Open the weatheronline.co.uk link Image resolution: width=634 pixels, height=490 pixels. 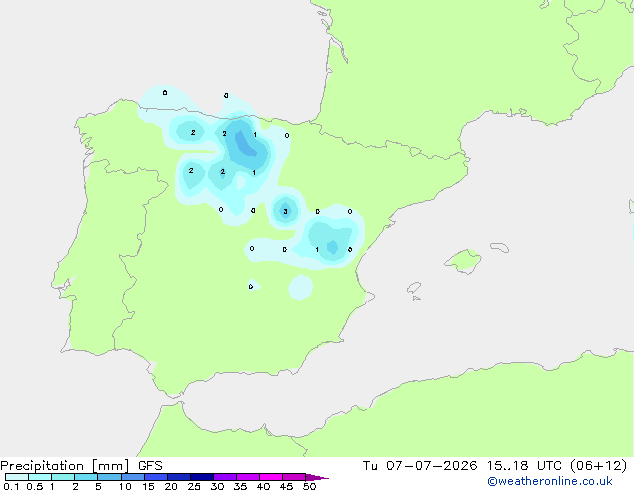[550, 481]
